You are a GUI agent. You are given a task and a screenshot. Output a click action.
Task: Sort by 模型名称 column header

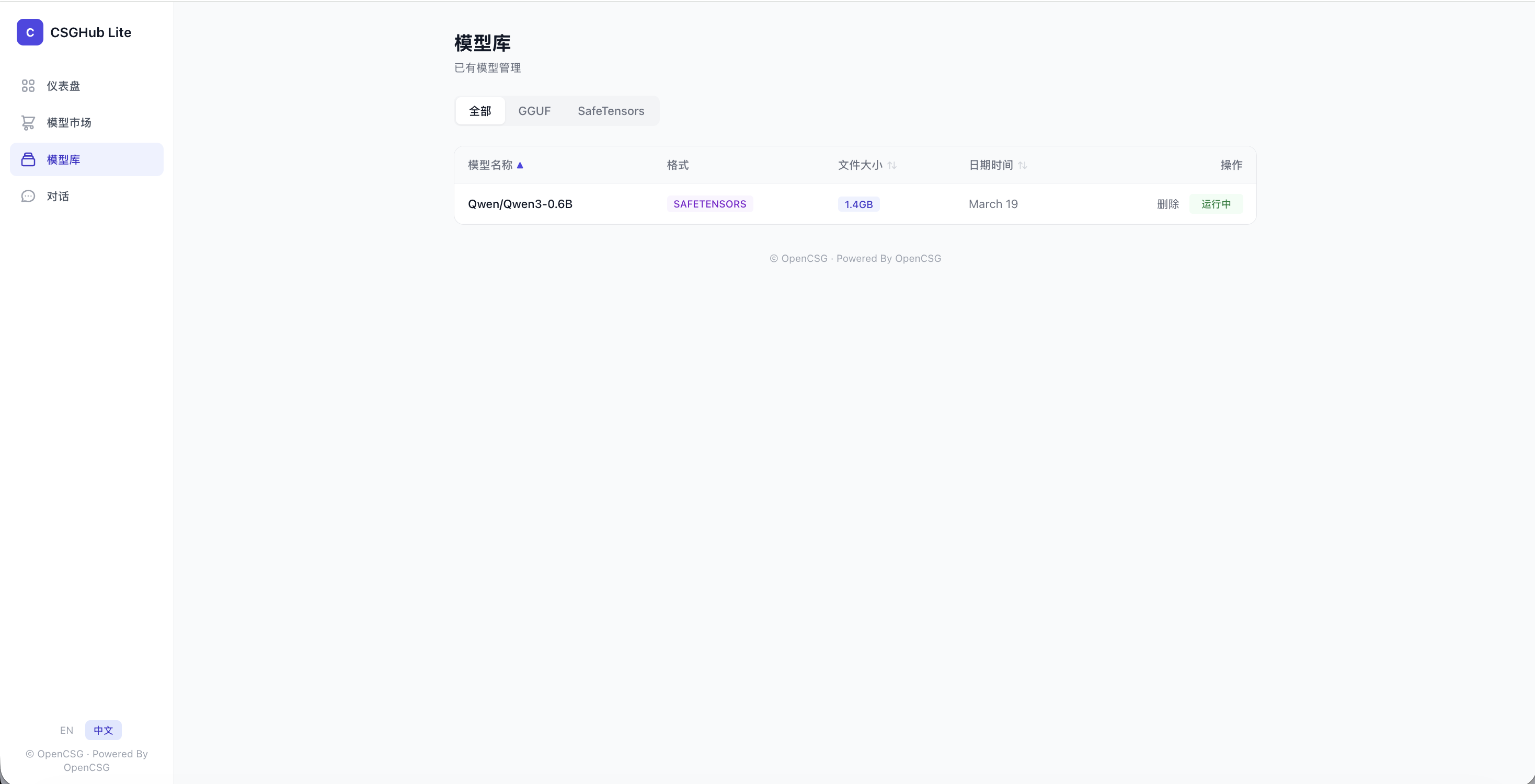click(490, 165)
